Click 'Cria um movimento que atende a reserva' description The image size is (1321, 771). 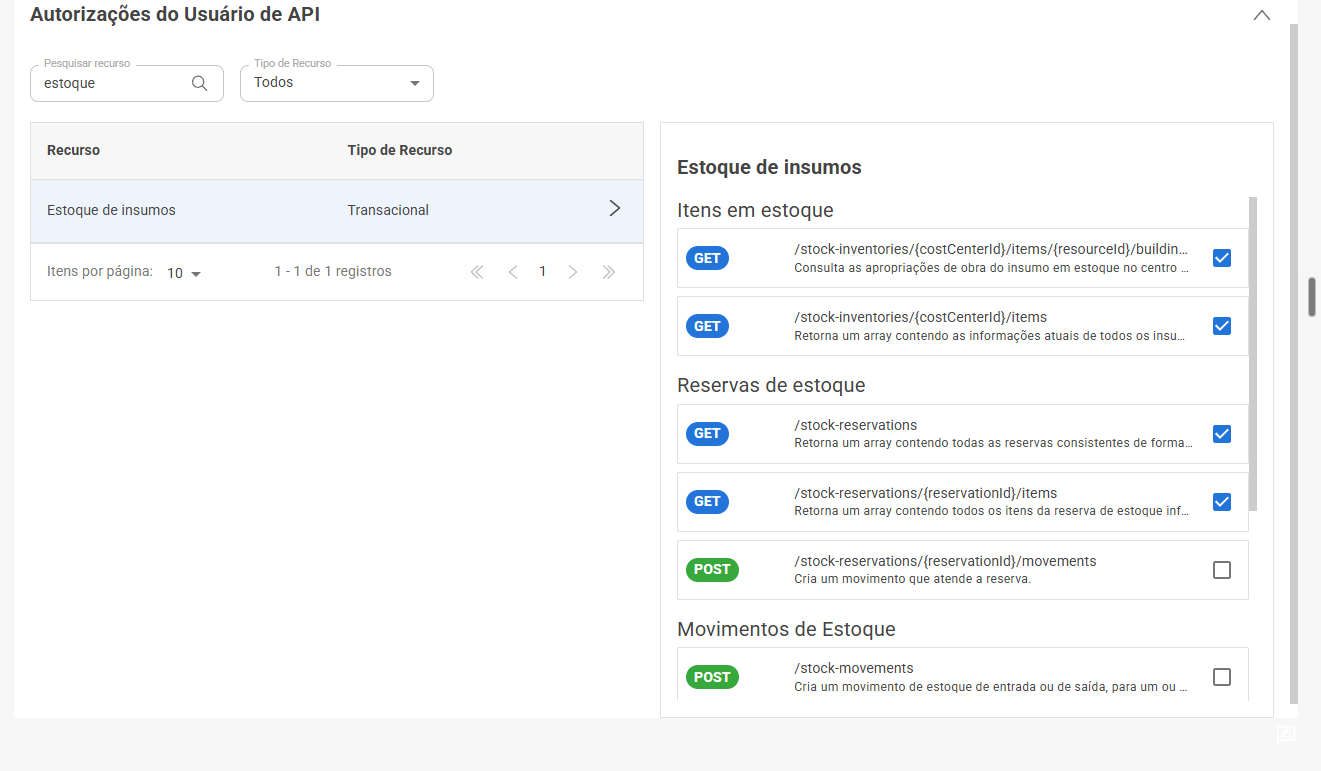coord(912,579)
